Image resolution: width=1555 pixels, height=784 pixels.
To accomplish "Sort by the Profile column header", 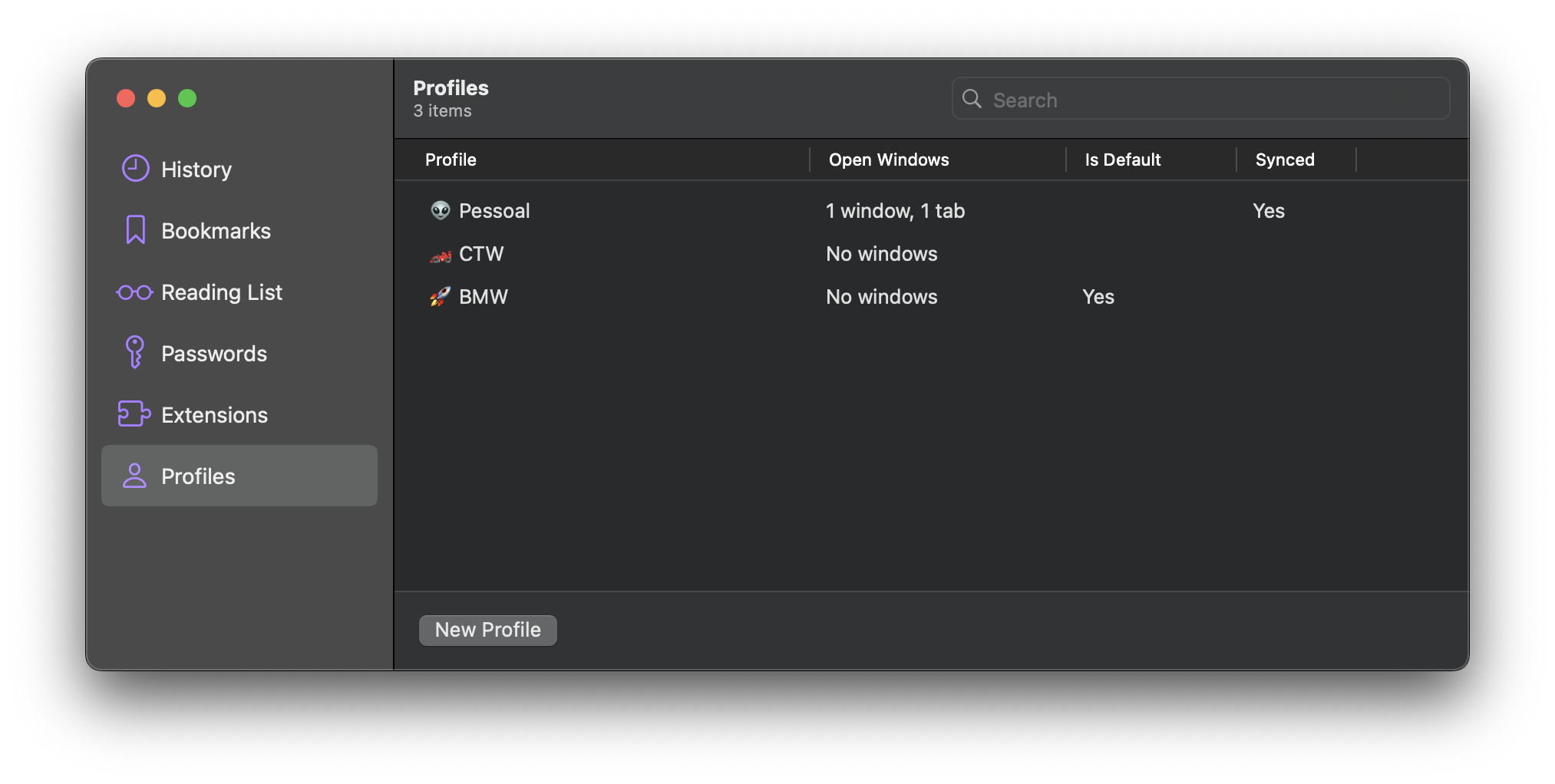I will (x=451, y=160).
